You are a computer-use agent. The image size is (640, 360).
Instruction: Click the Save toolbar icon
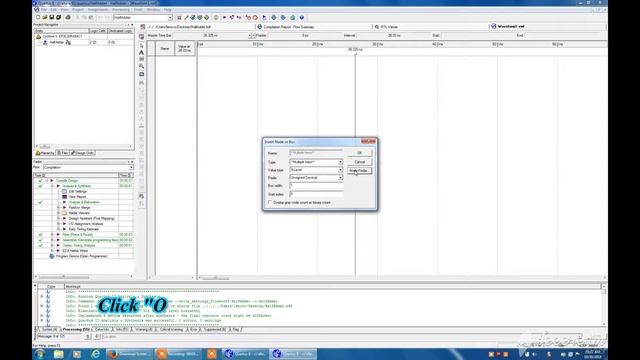point(52,18)
